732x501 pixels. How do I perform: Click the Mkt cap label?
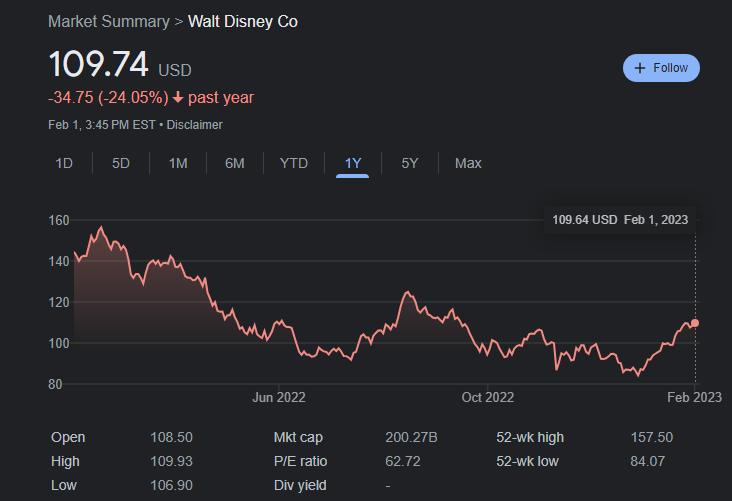[x=298, y=437]
